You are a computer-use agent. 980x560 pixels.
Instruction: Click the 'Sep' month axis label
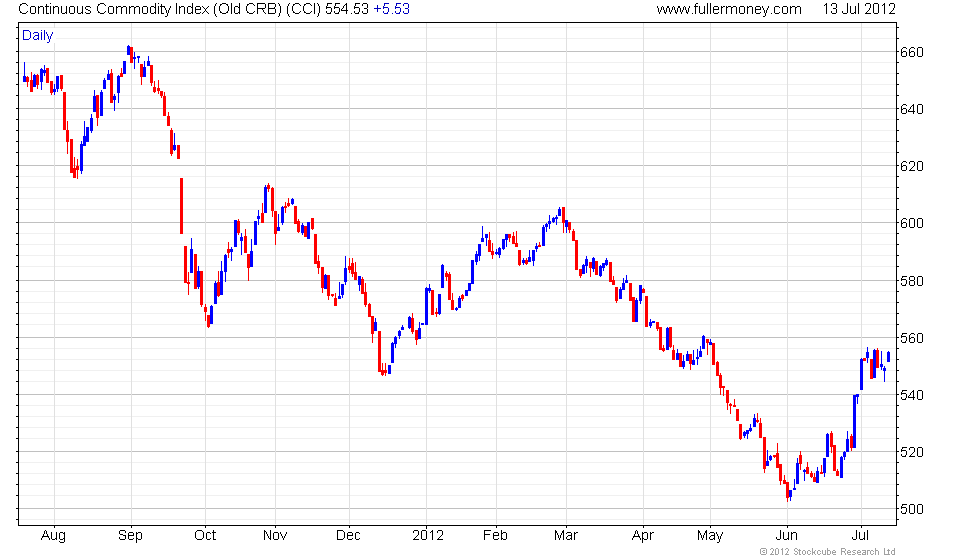pos(130,536)
